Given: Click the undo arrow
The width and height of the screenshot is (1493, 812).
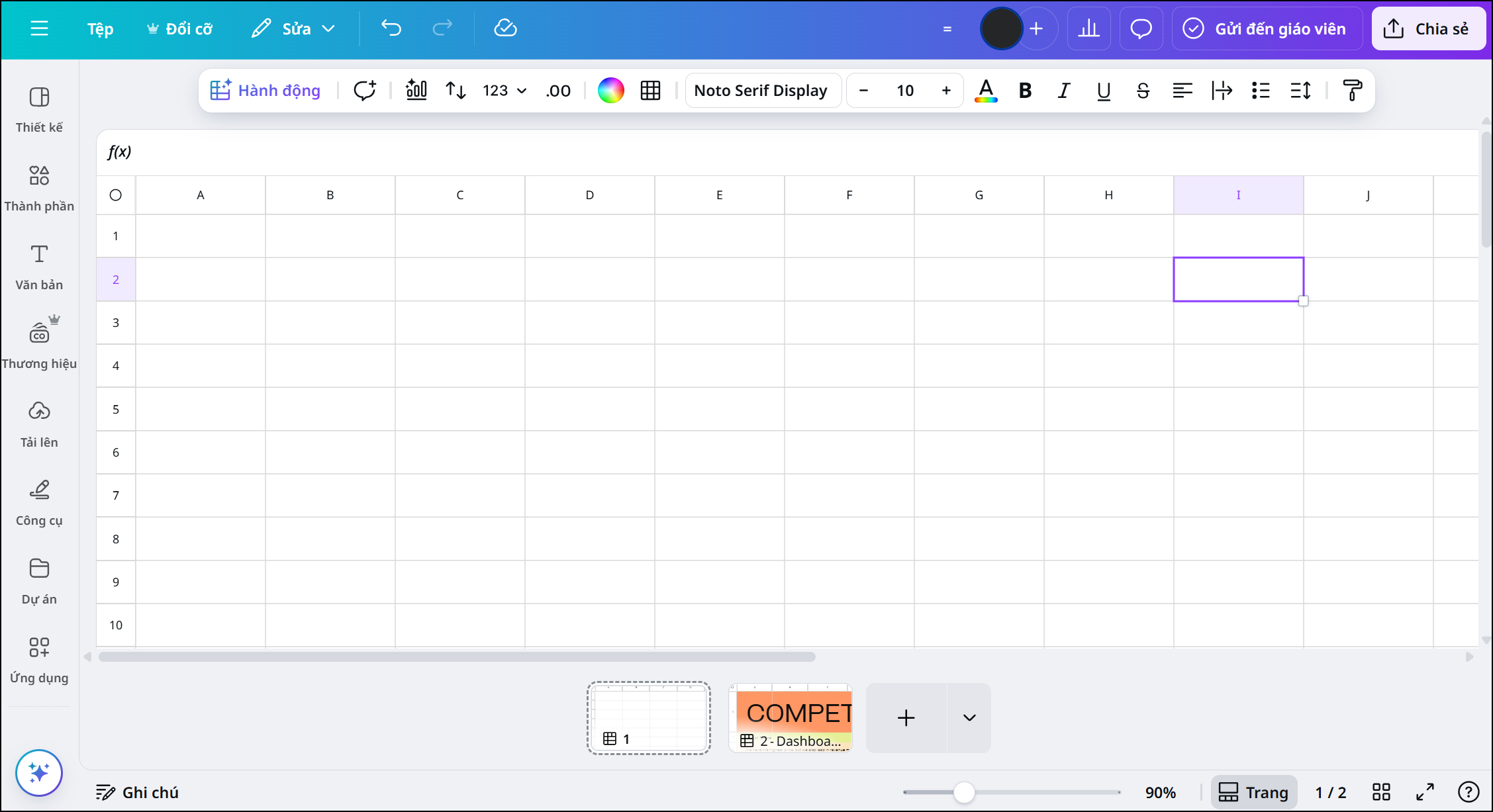Looking at the screenshot, I should pos(391,28).
